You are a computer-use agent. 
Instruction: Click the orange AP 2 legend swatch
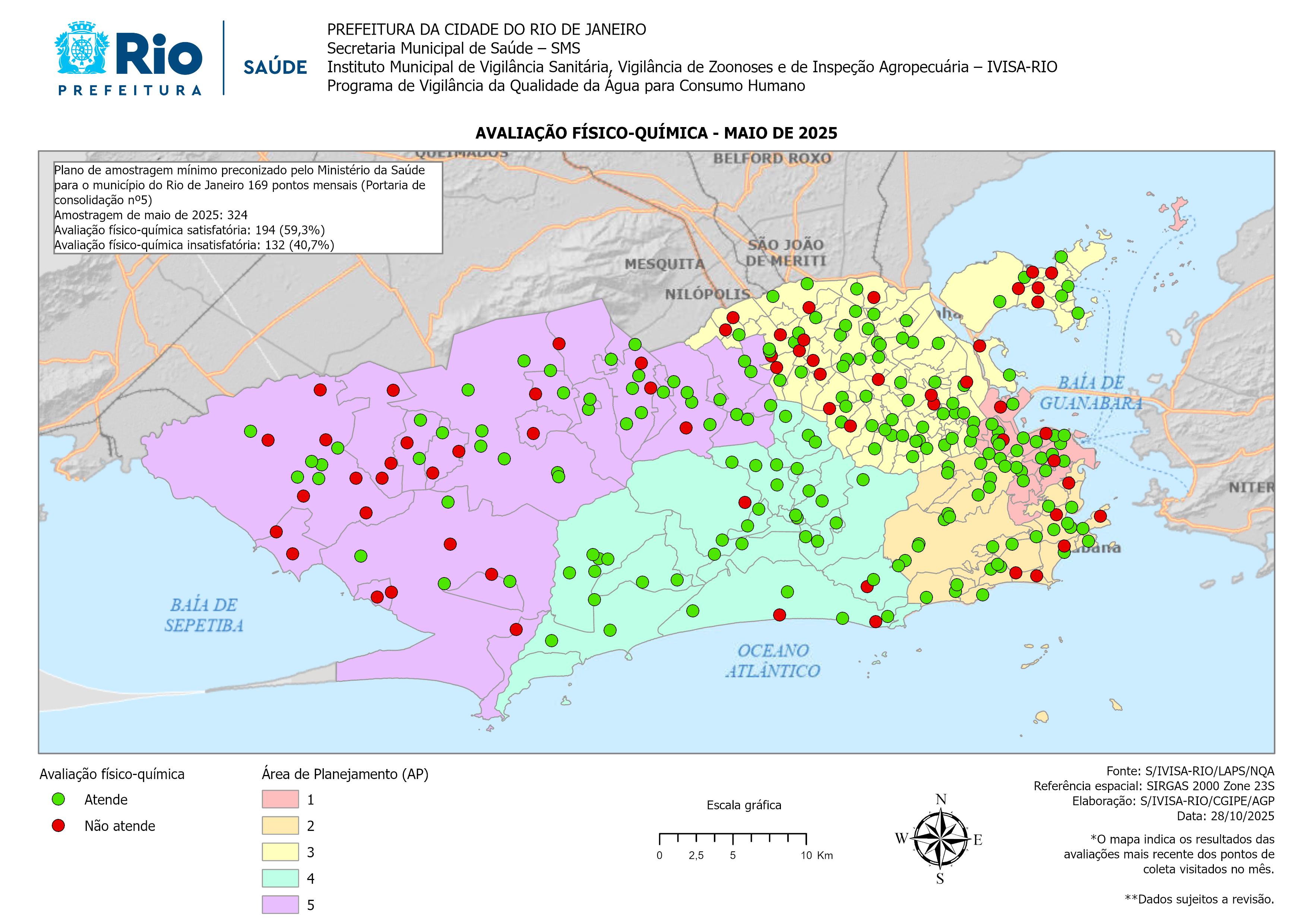[x=280, y=826]
